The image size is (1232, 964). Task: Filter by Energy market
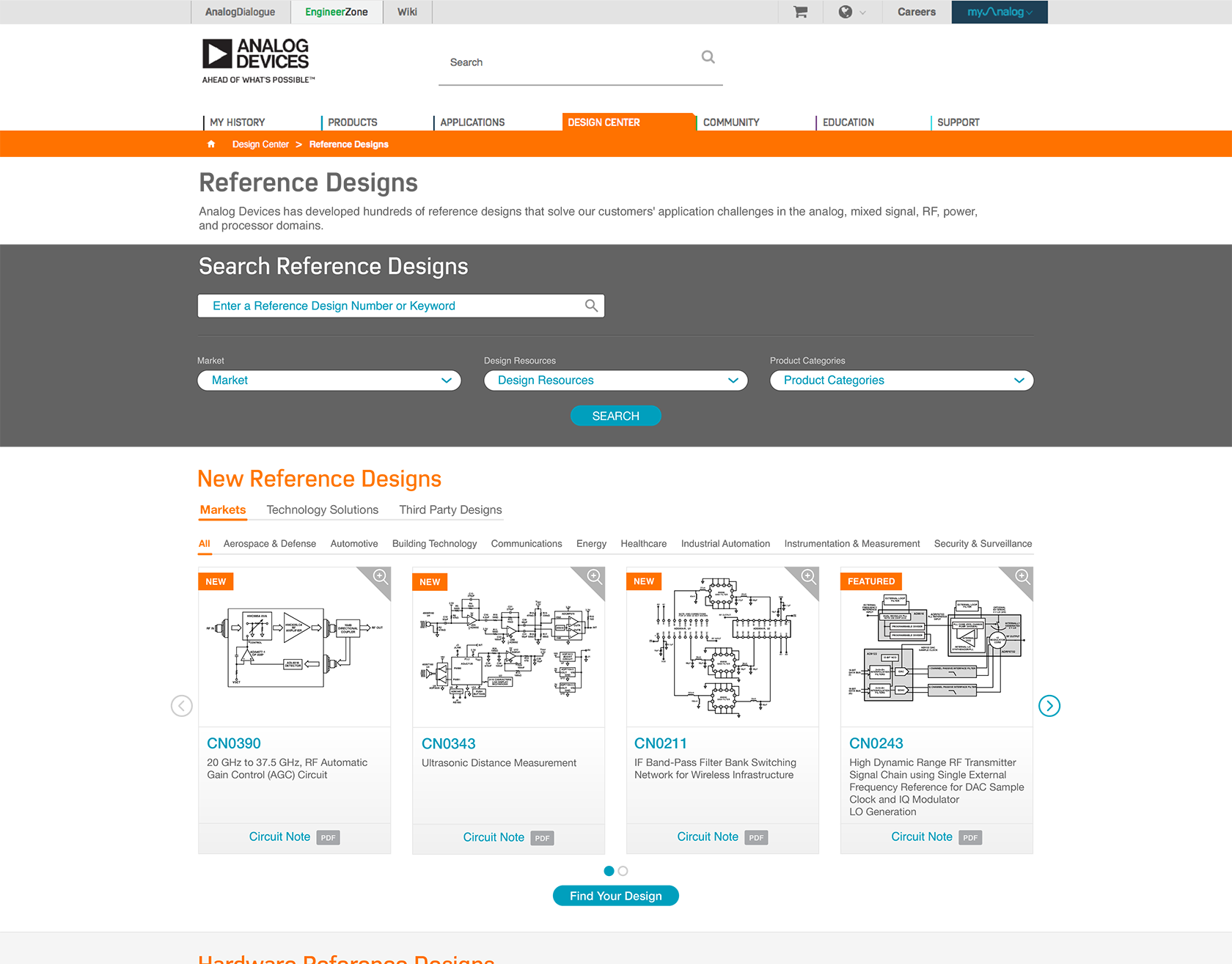(591, 543)
